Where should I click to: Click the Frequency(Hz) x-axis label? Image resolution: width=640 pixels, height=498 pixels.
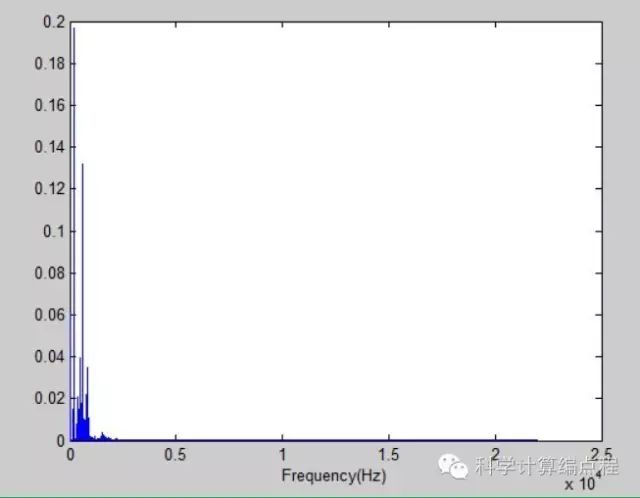coord(334,476)
